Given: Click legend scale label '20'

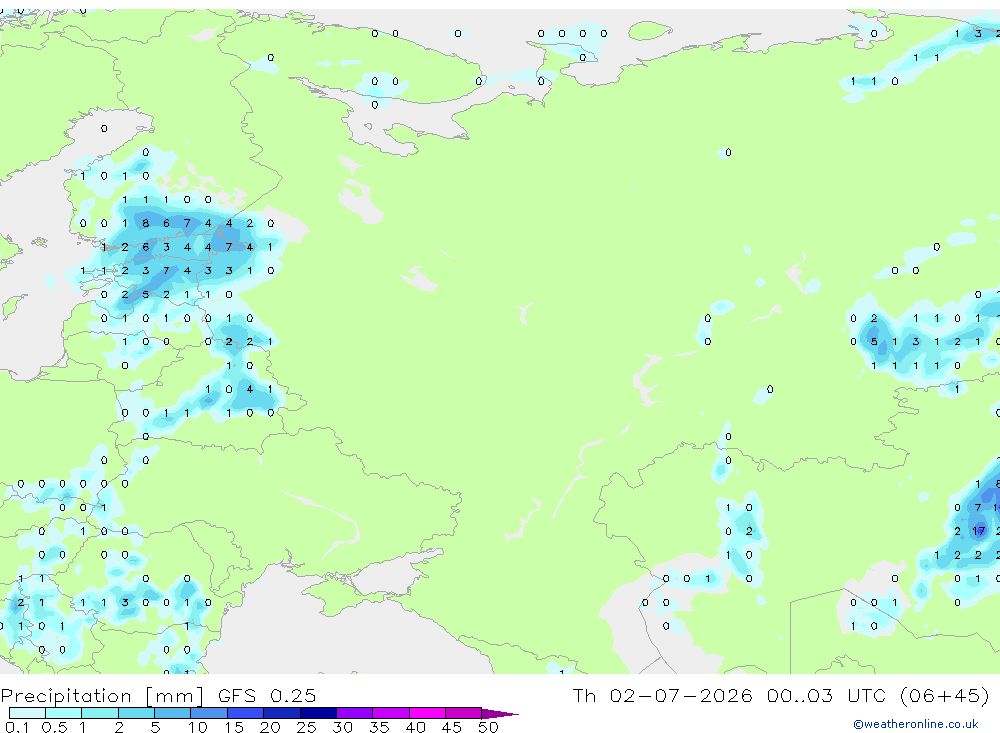Looking at the screenshot, I should pyautogui.click(x=270, y=727).
